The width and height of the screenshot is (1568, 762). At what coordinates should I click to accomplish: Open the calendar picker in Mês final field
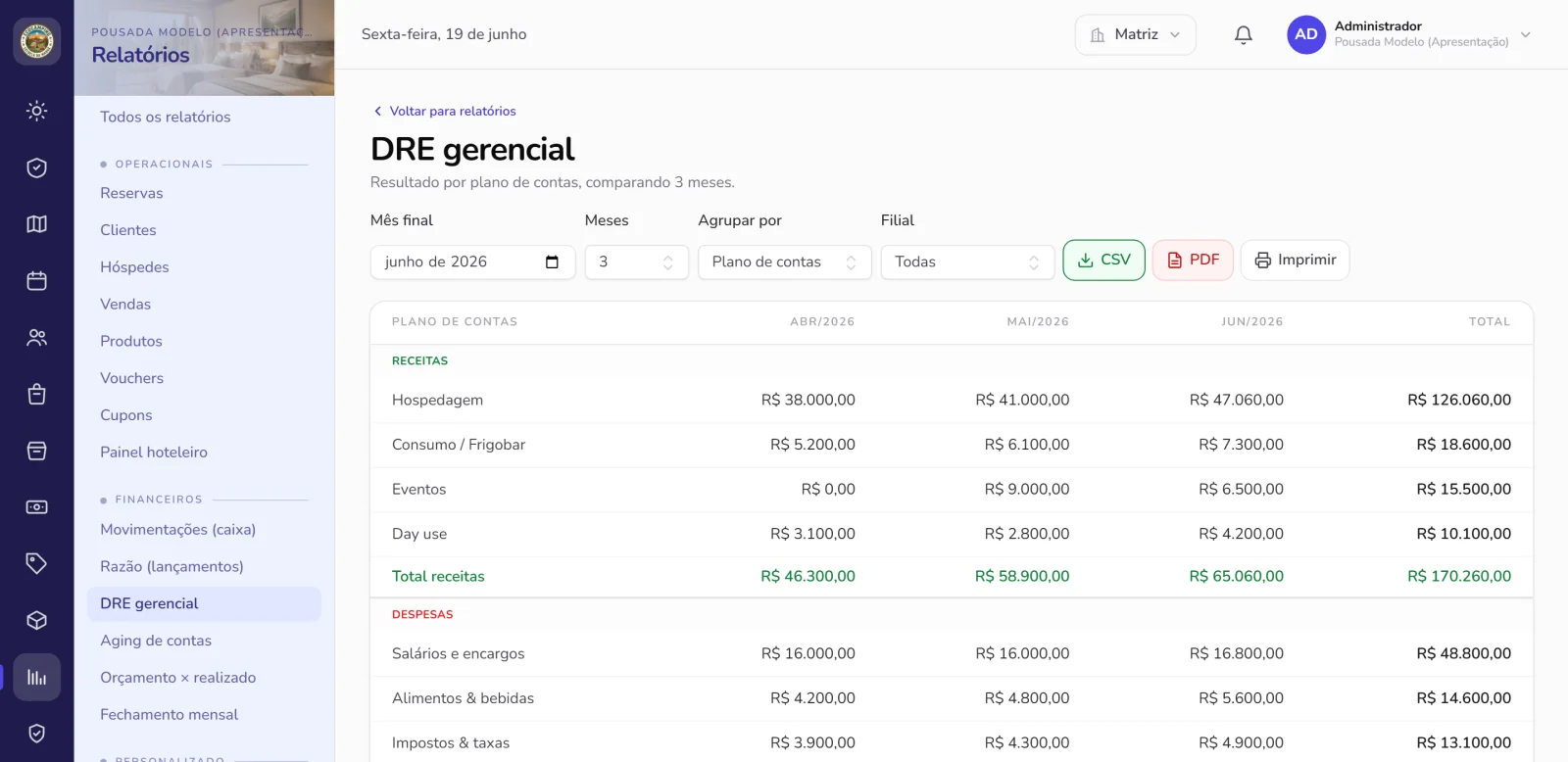(552, 262)
